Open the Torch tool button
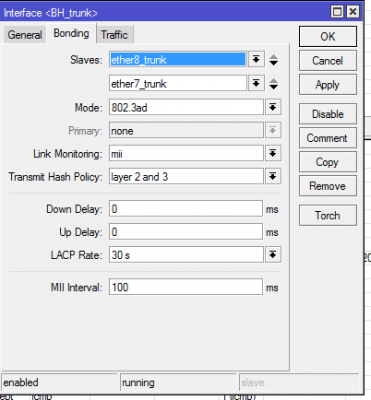This screenshot has height=400, width=371. (328, 215)
